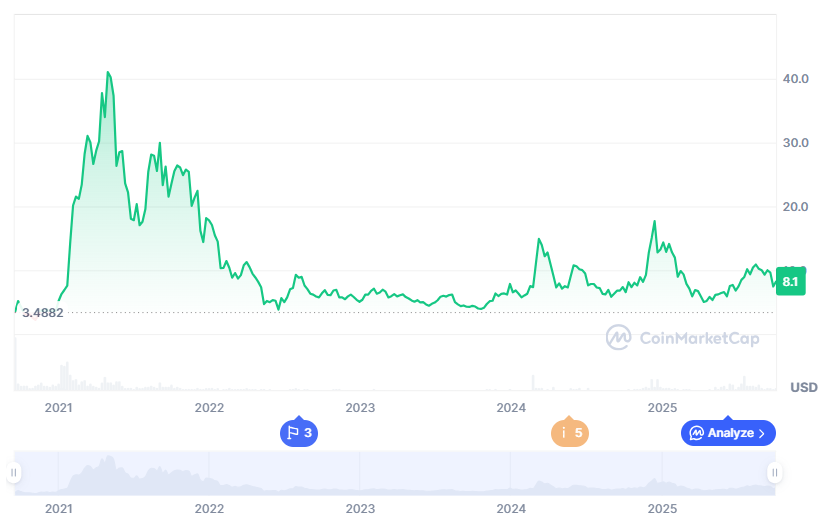Click the green 8.1 current price tag
Screen dimensions: 830x528
pos(790,282)
